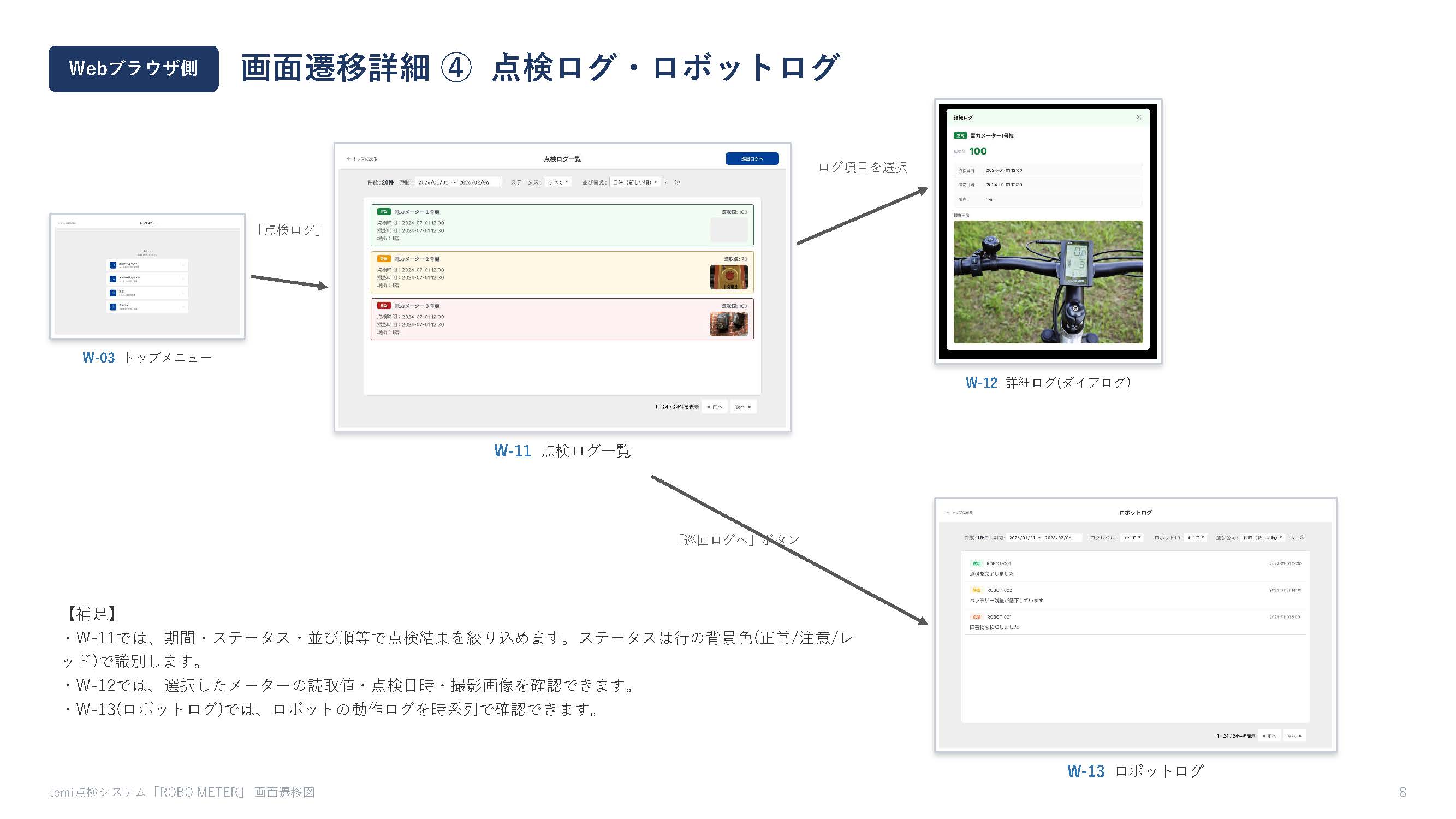The height and width of the screenshot is (819, 1456).
Task: Click the 読取値: 70 text on the 電力メーター2号機 card
Action: [x=735, y=259]
